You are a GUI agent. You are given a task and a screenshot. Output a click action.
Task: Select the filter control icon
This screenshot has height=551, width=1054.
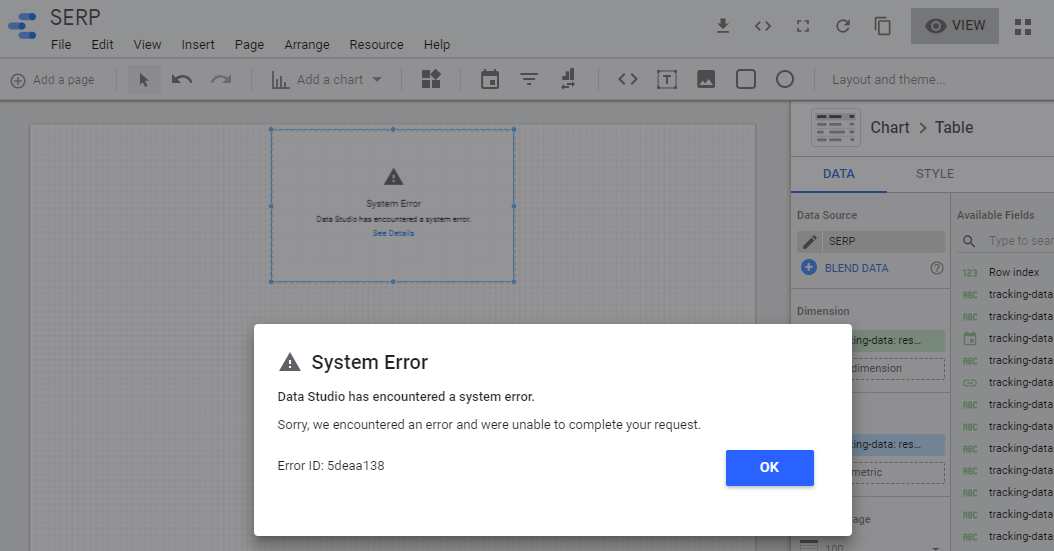pos(529,80)
